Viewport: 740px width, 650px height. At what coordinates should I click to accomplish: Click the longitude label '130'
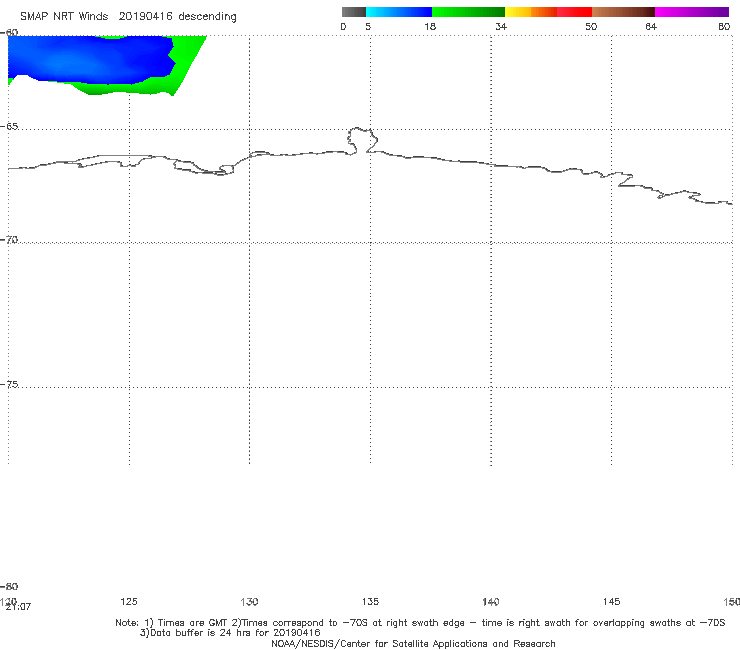tap(249, 602)
